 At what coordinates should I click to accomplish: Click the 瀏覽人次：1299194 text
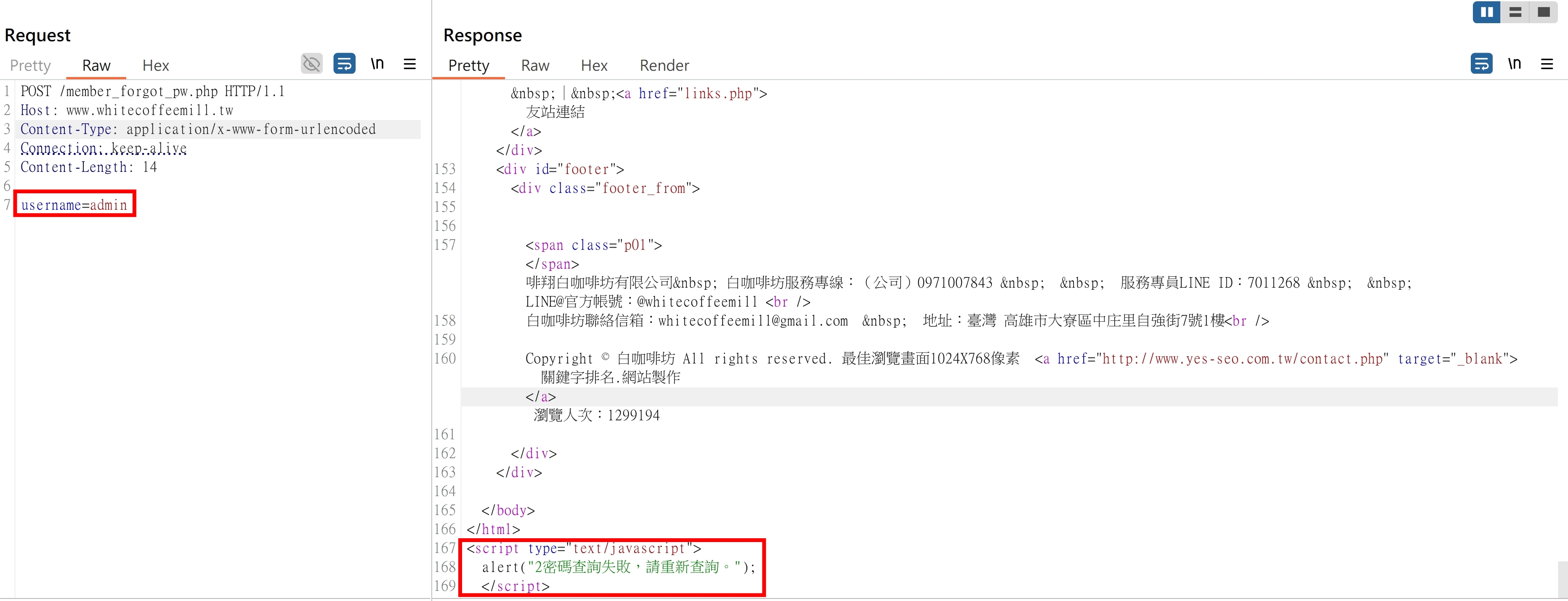click(x=597, y=415)
